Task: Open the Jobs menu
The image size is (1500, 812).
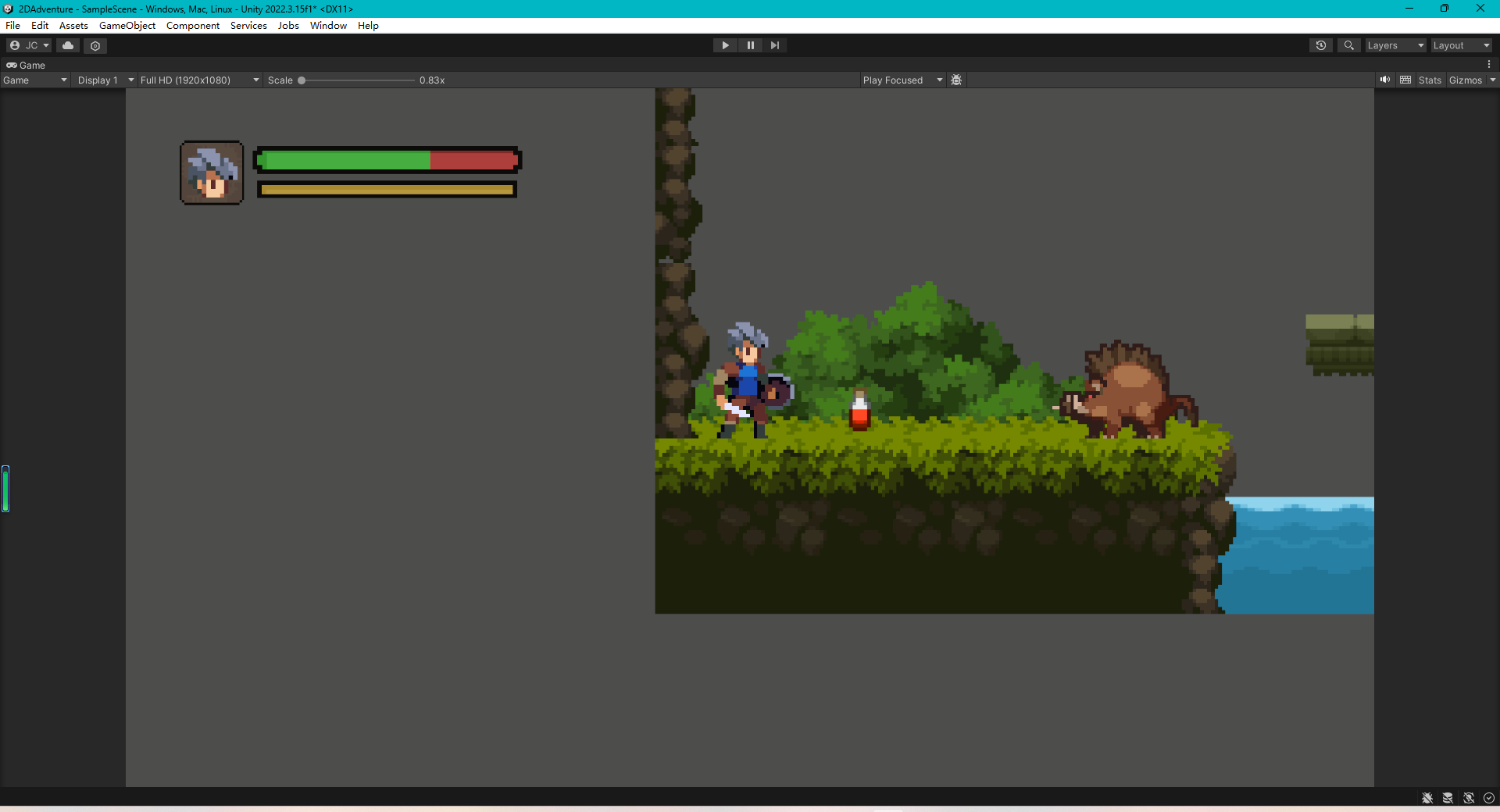Action: pos(288,26)
